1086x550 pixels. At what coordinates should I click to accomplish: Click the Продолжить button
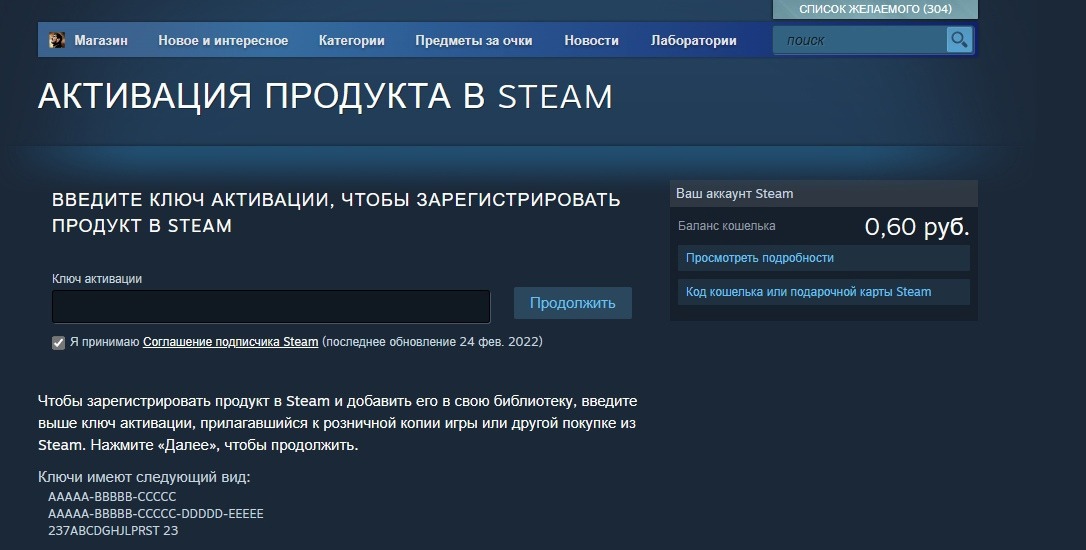pyautogui.click(x=573, y=303)
